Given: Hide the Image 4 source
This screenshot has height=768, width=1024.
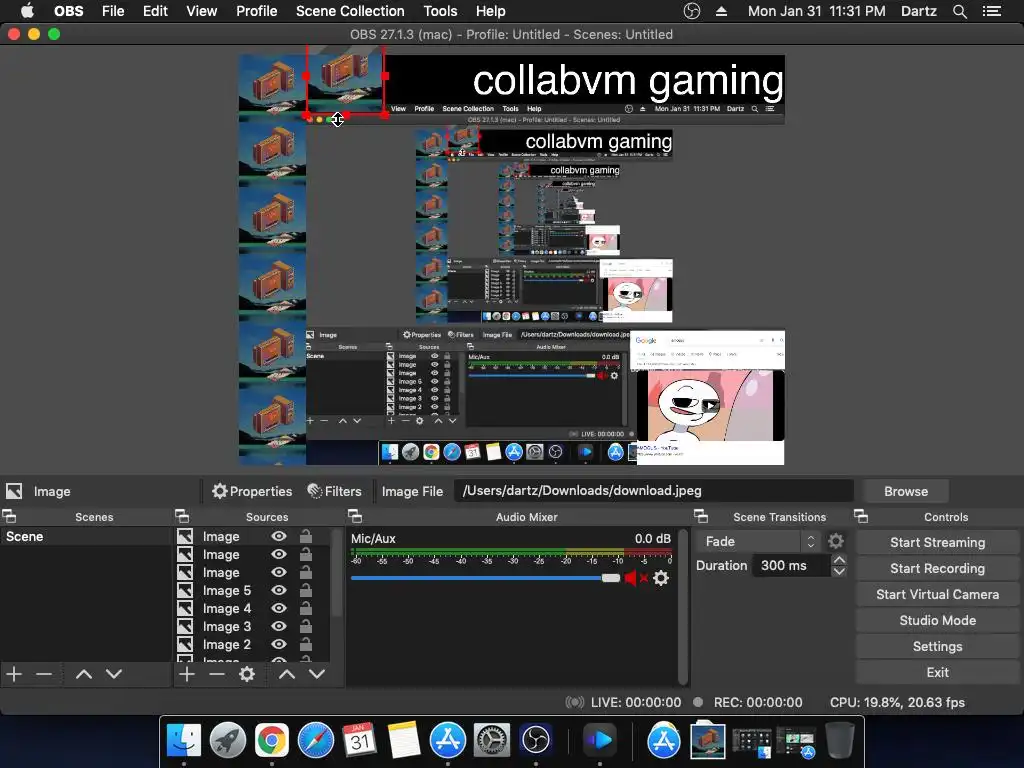Looking at the screenshot, I should pyautogui.click(x=279, y=608).
